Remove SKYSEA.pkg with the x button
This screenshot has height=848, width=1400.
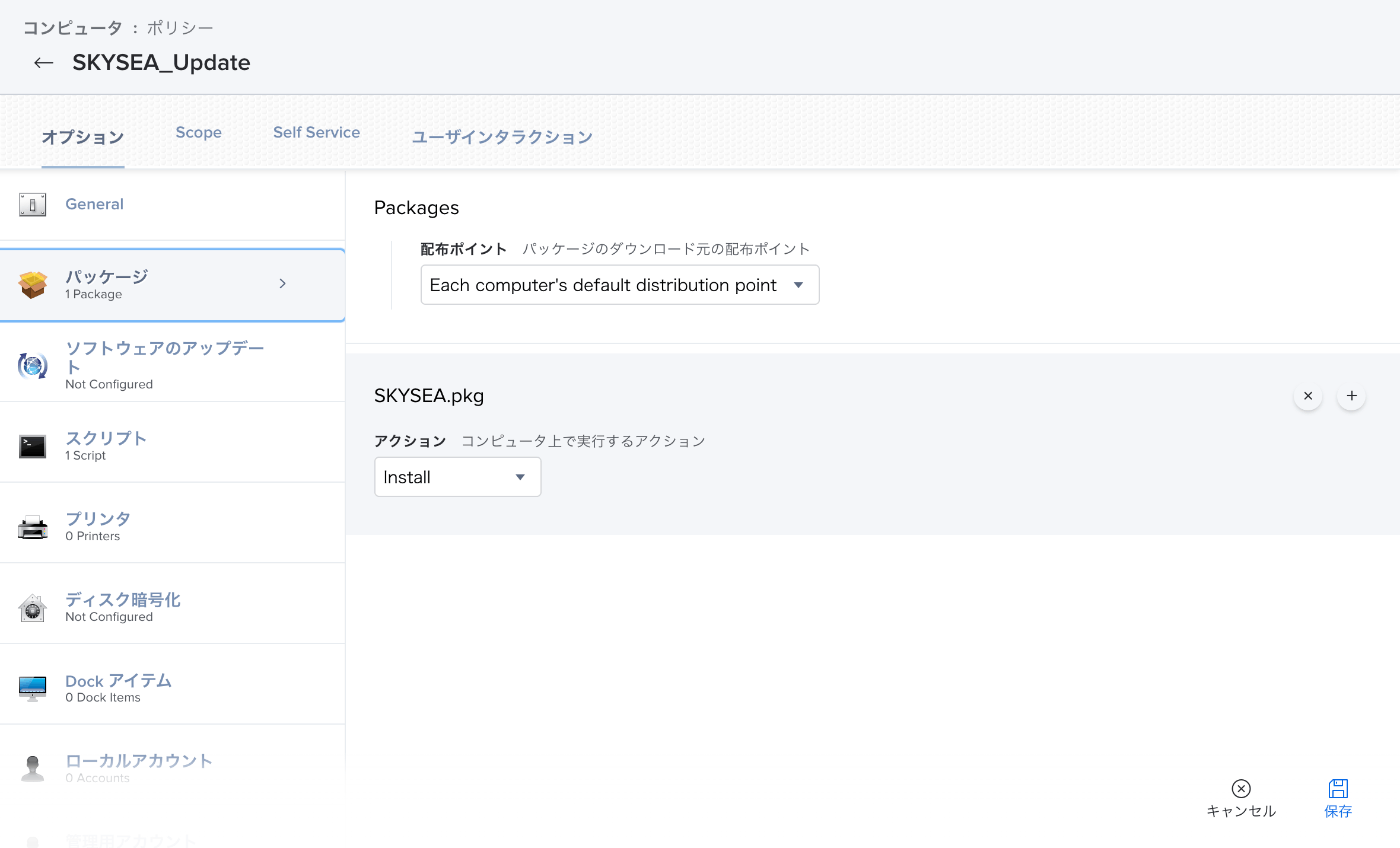1308,396
